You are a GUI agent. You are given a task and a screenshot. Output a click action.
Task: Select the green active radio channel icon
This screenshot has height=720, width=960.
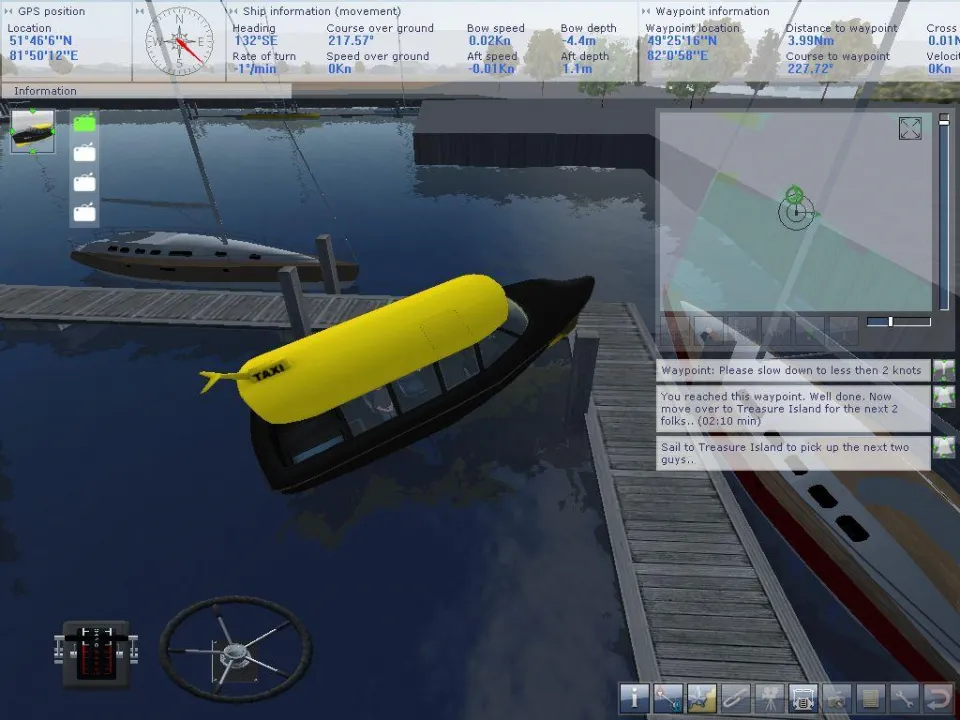click(85, 124)
